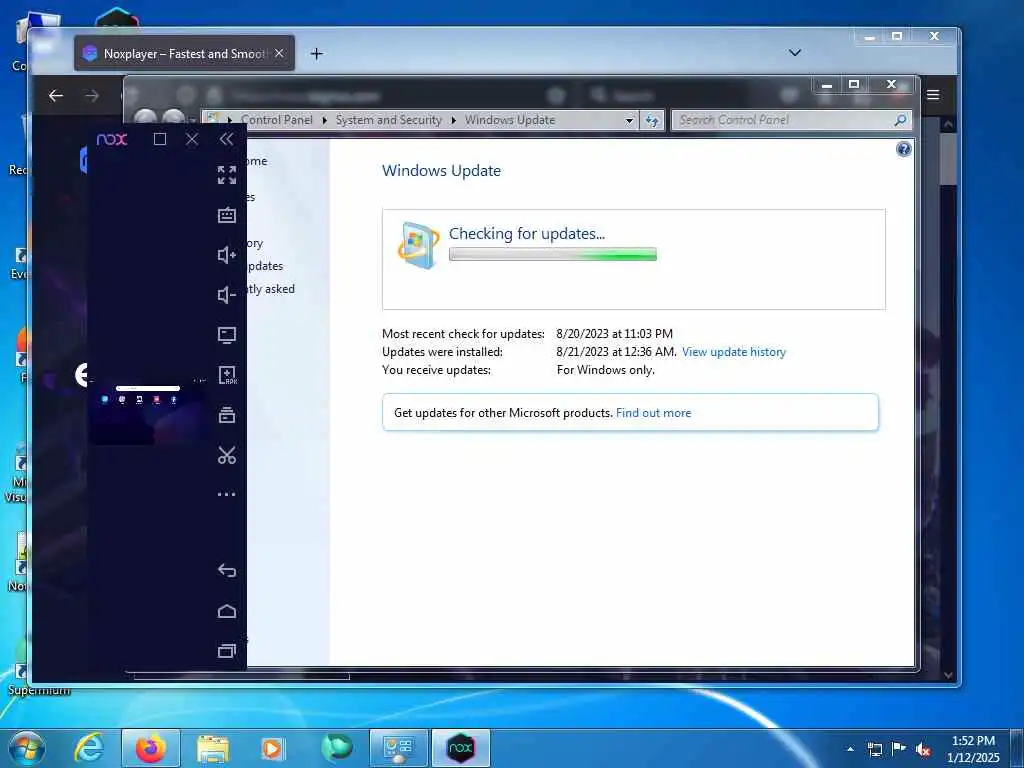Click the 'Windows Update' heading

[x=441, y=170]
